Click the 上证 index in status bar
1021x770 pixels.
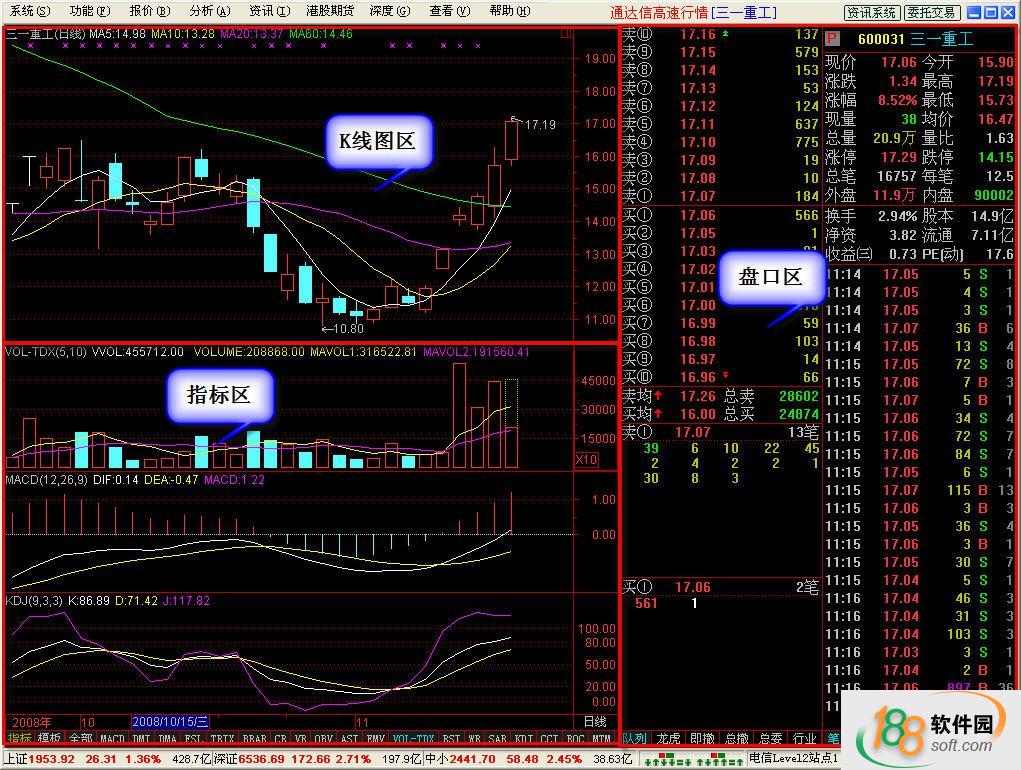click(x=14, y=759)
